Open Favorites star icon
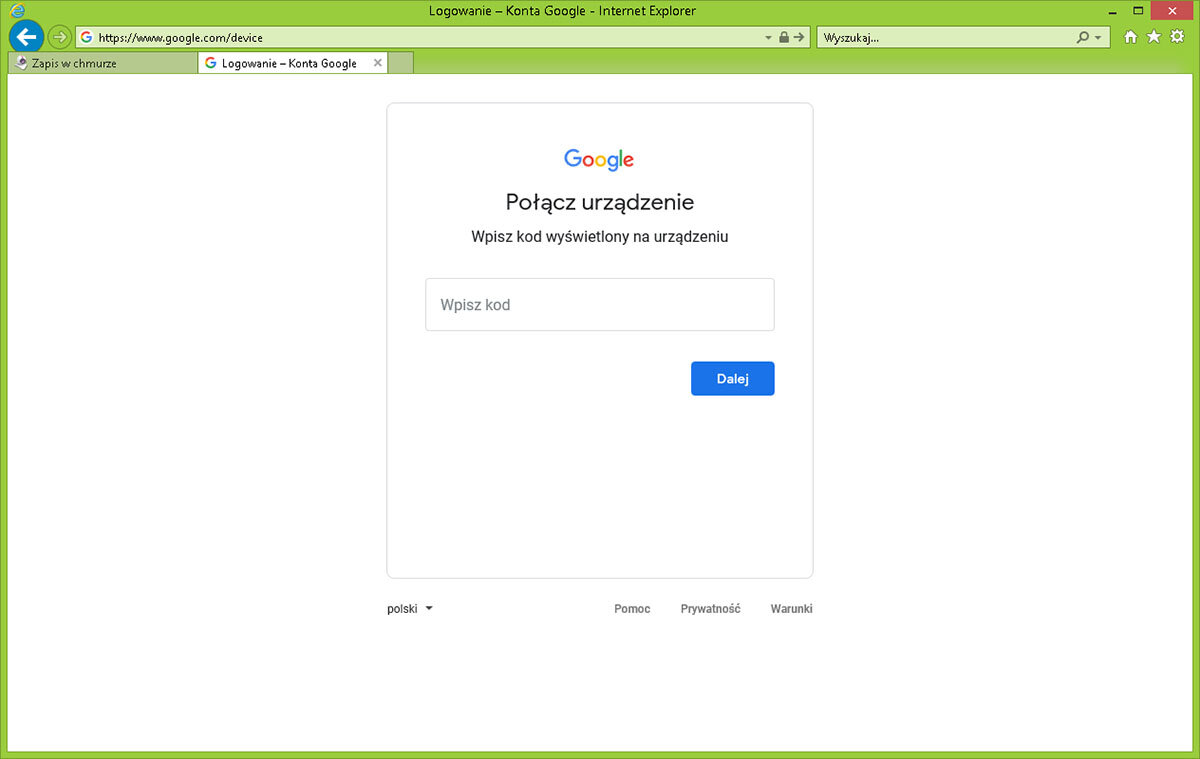The width and height of the screenshot is (1200, 759). click(1153, 37)
